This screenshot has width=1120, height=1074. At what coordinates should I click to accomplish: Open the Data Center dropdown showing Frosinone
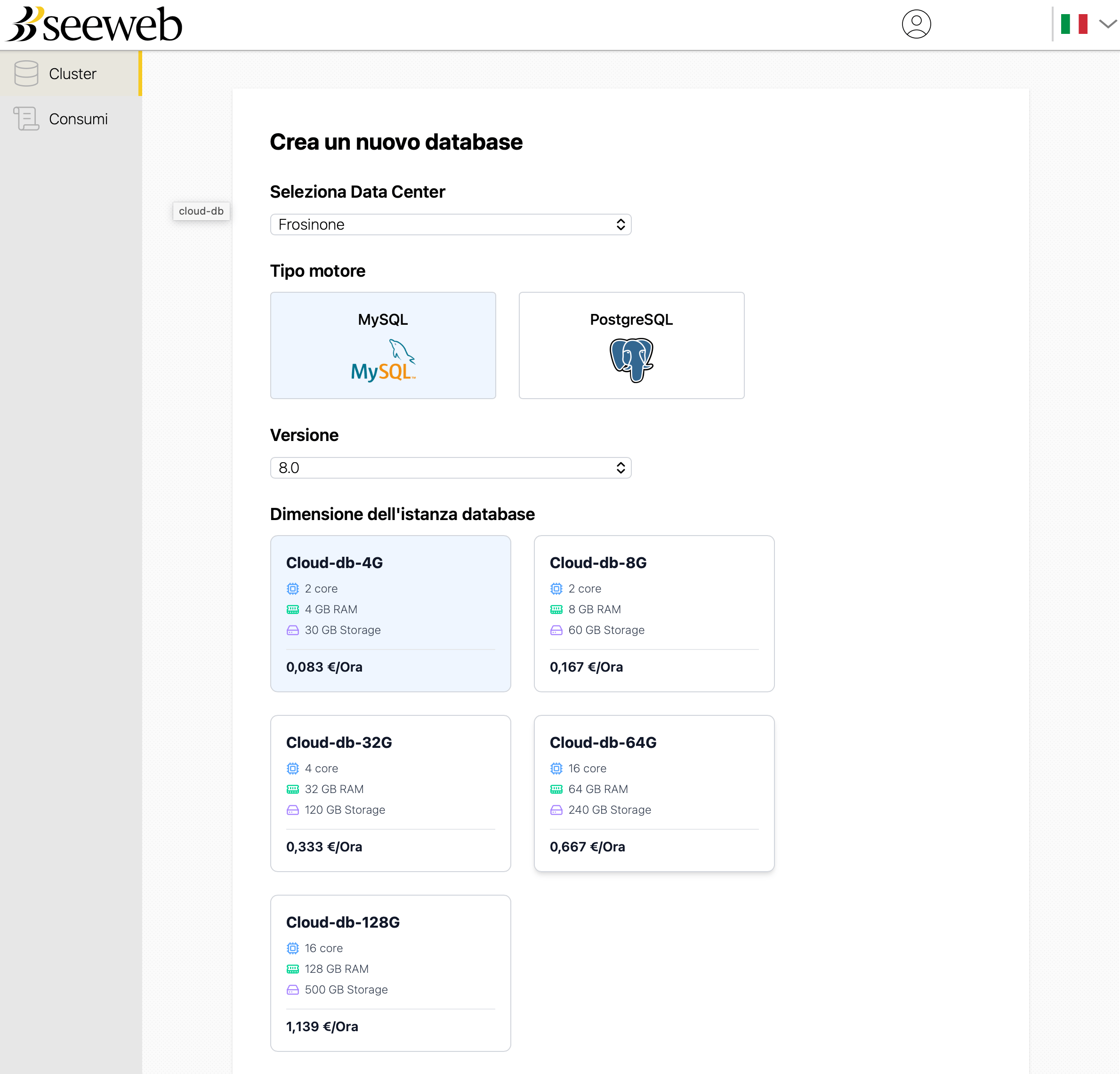pyautogui.click(x=450, y=224)
